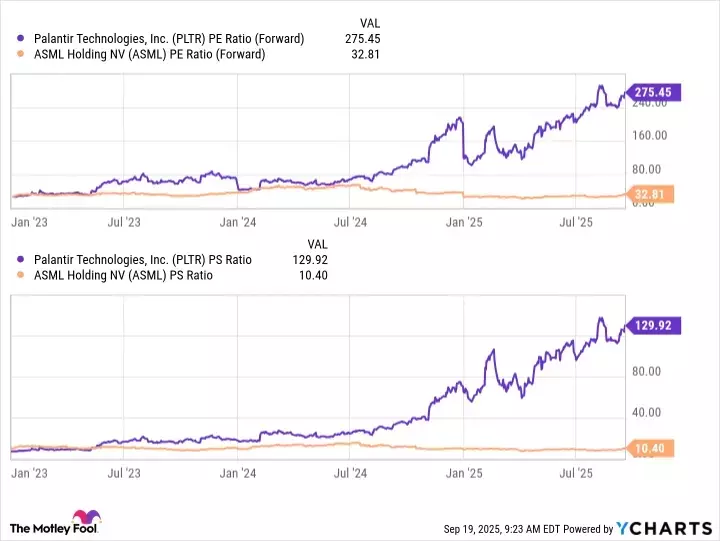Click the VAL header above the PE ratio legend
720x541 pixels.
(370, 22)
